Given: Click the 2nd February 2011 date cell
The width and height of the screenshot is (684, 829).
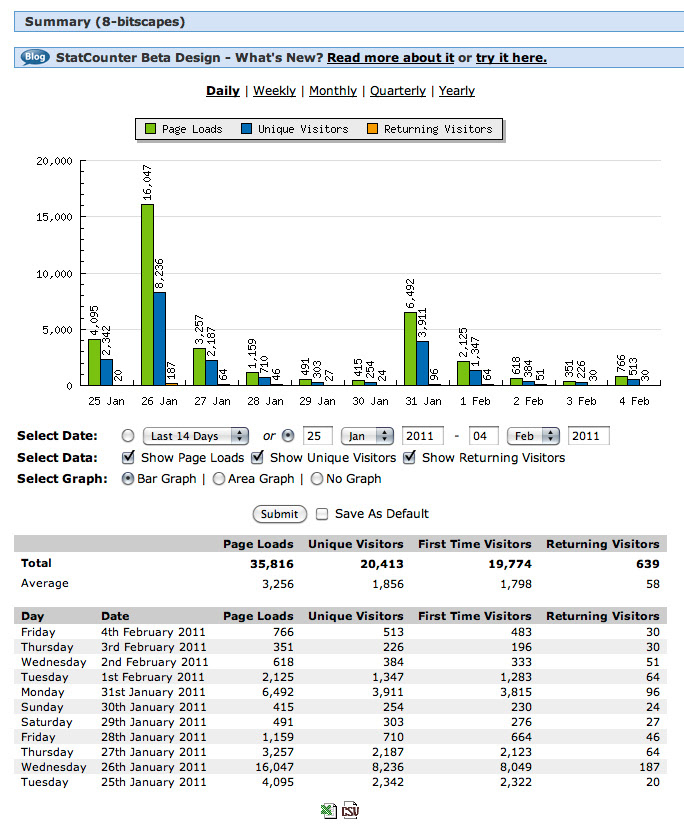Looking at the screenshot, I should (x=154, y=662).
